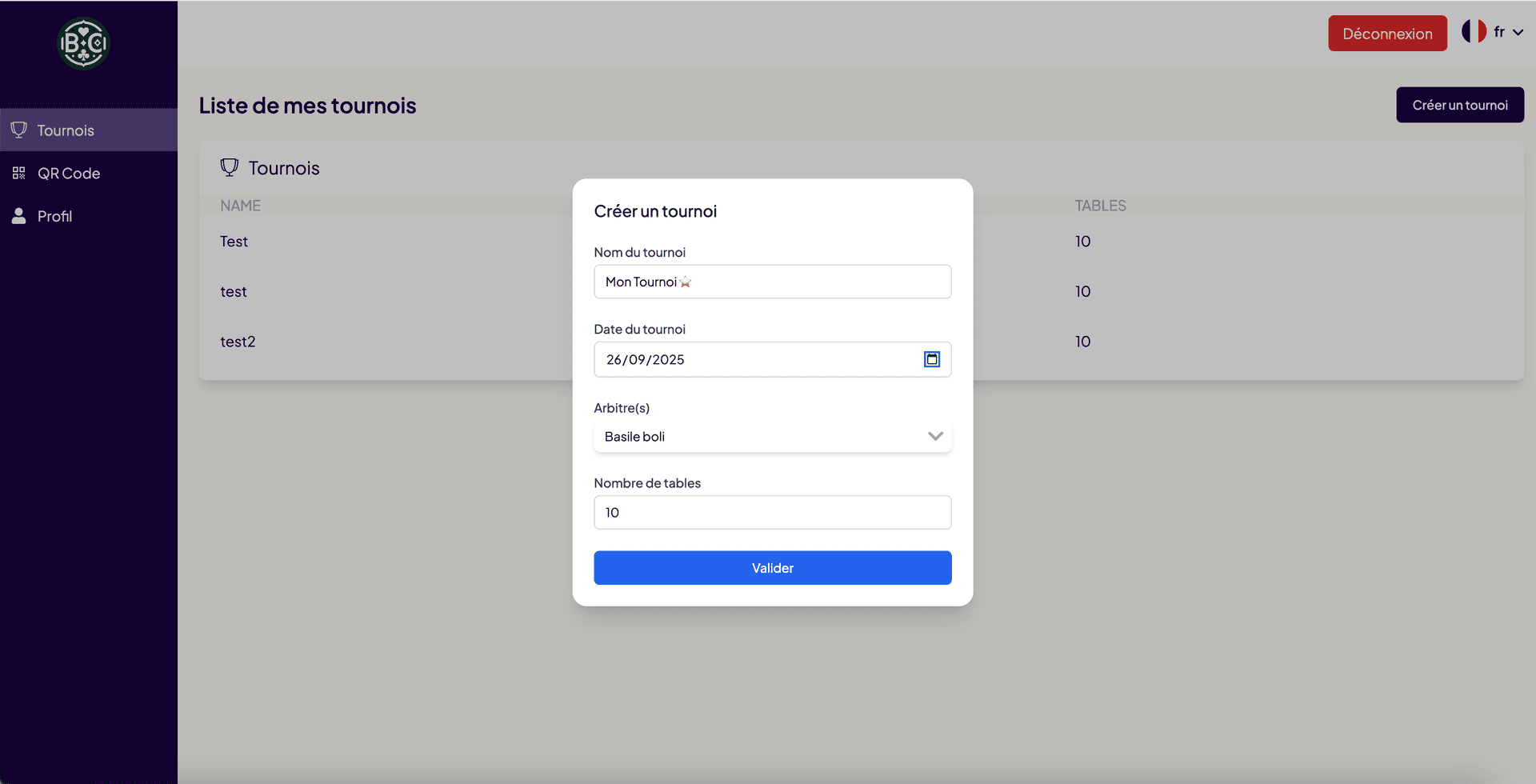Expand the Arbitre(s) dropdown chevron
1536x784 pixels.
point(935,436)
